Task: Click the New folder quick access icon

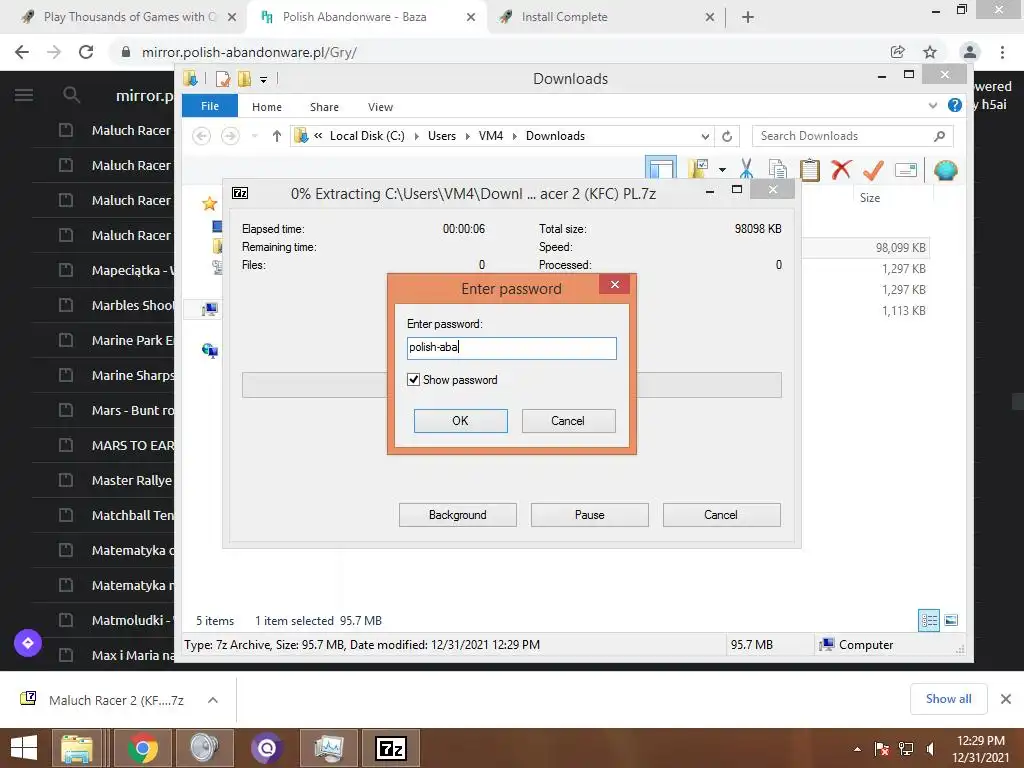Action: point(244,79)
